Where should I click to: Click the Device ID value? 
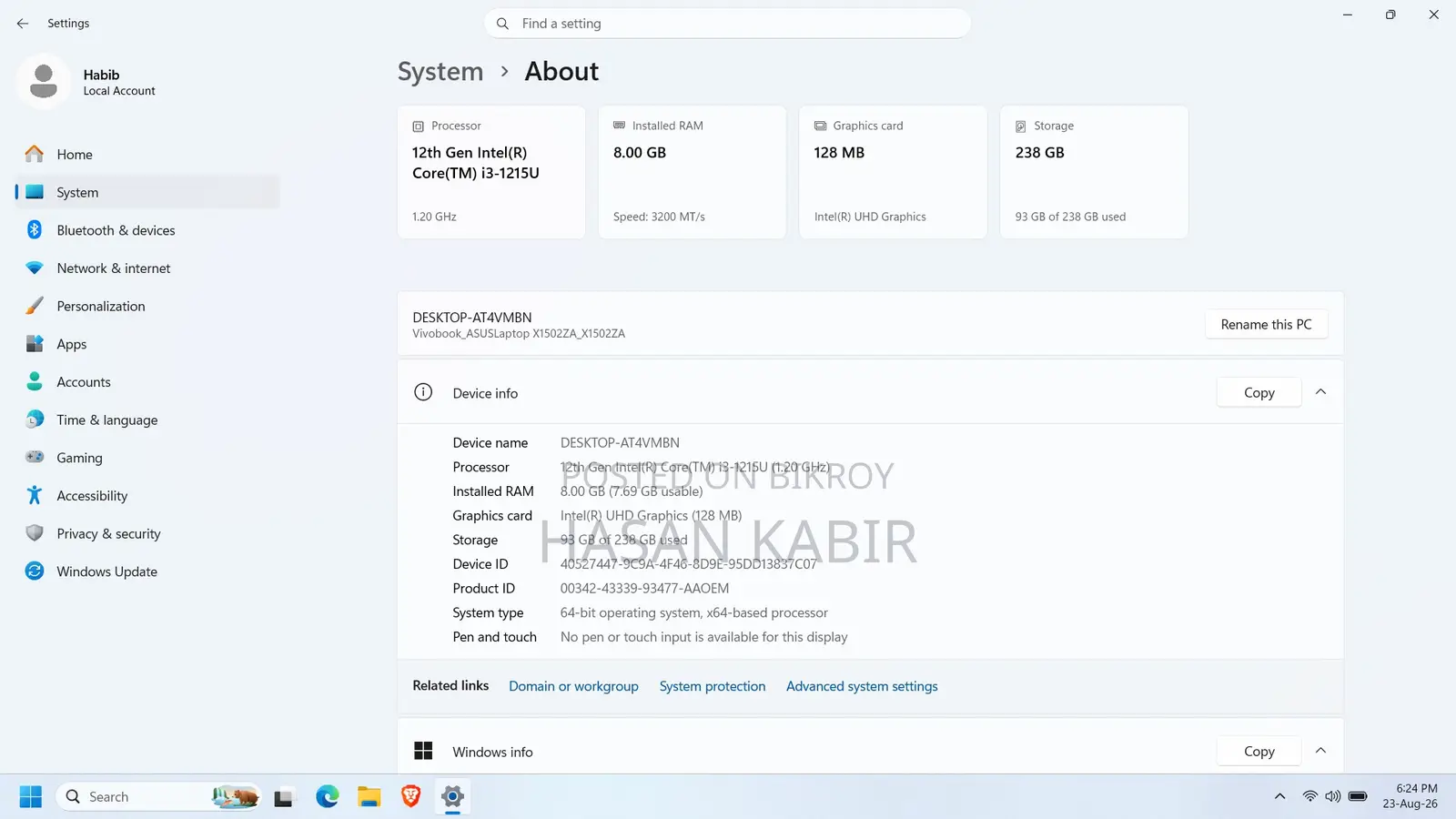689,564
